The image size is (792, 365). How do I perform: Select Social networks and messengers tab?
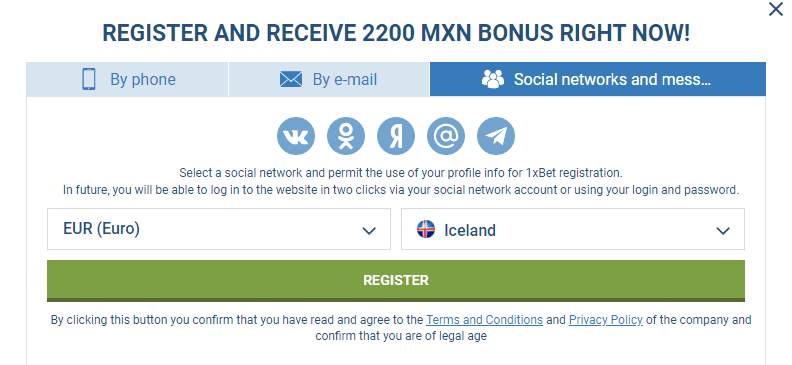point(598,79)
